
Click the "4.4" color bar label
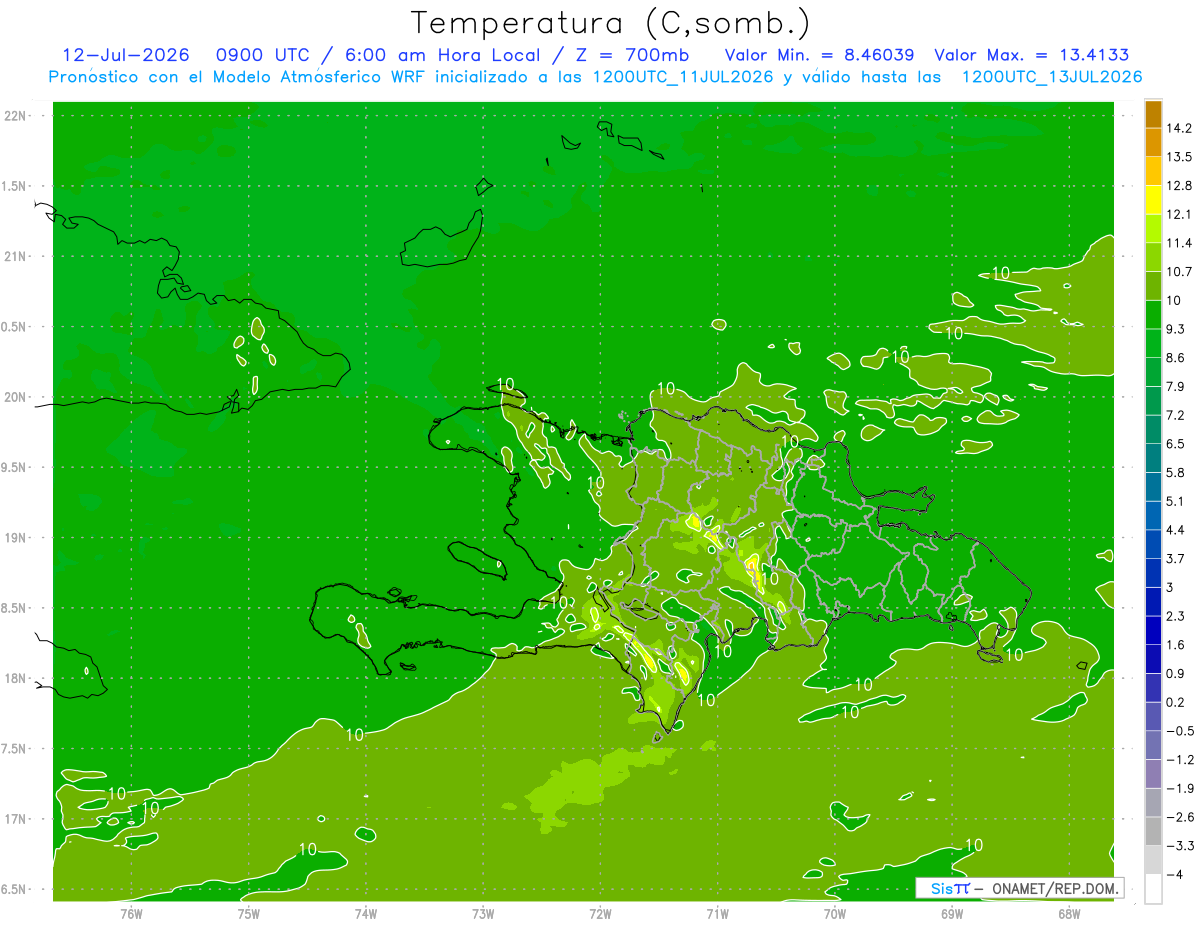pyautogui.click(x=1175, y=530)
